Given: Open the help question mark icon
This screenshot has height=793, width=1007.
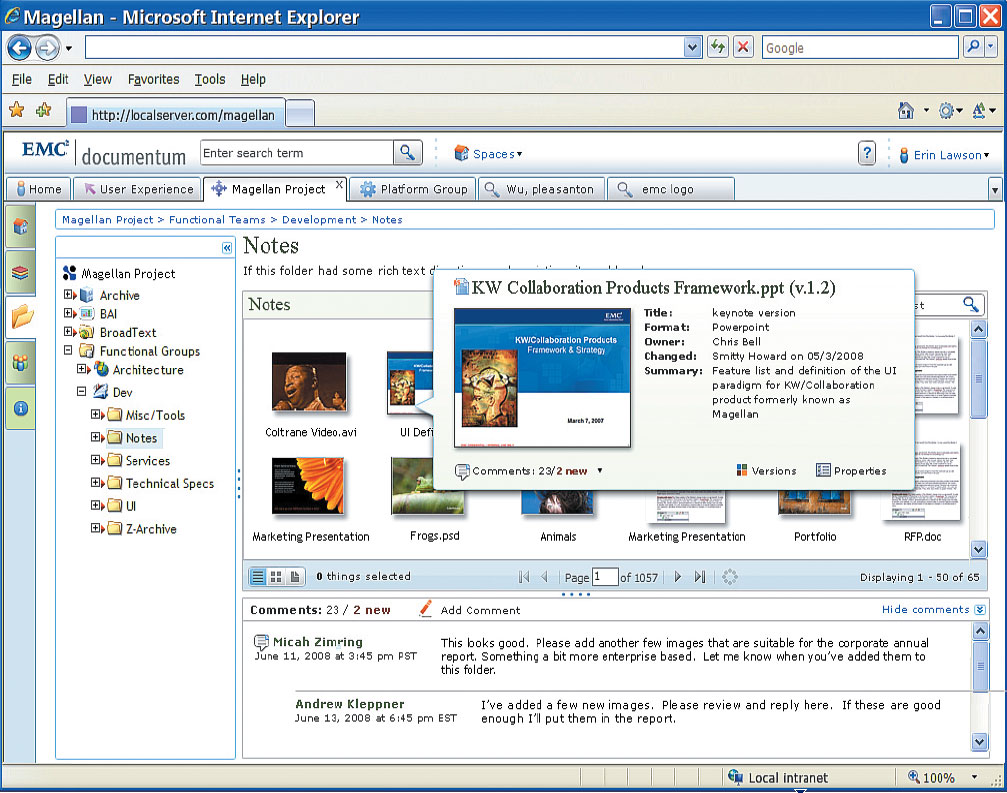Looking at the screenshot, I should pos(867,154).
